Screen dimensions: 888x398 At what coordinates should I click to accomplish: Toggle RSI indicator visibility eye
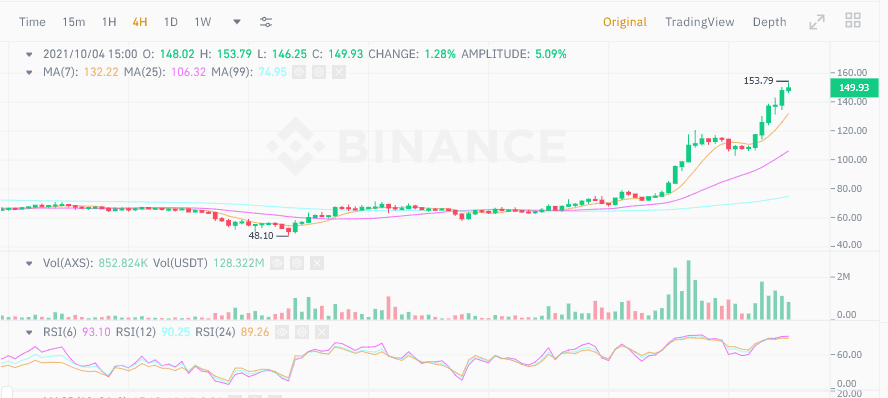[x=282, y=332]
